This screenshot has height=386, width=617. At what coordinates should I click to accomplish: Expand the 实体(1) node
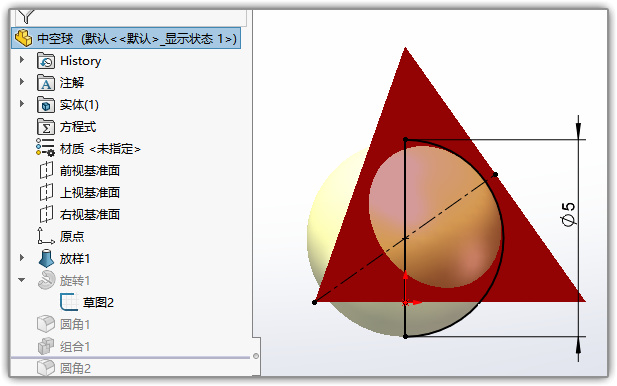pyautogui.click(x=22, y=104)
